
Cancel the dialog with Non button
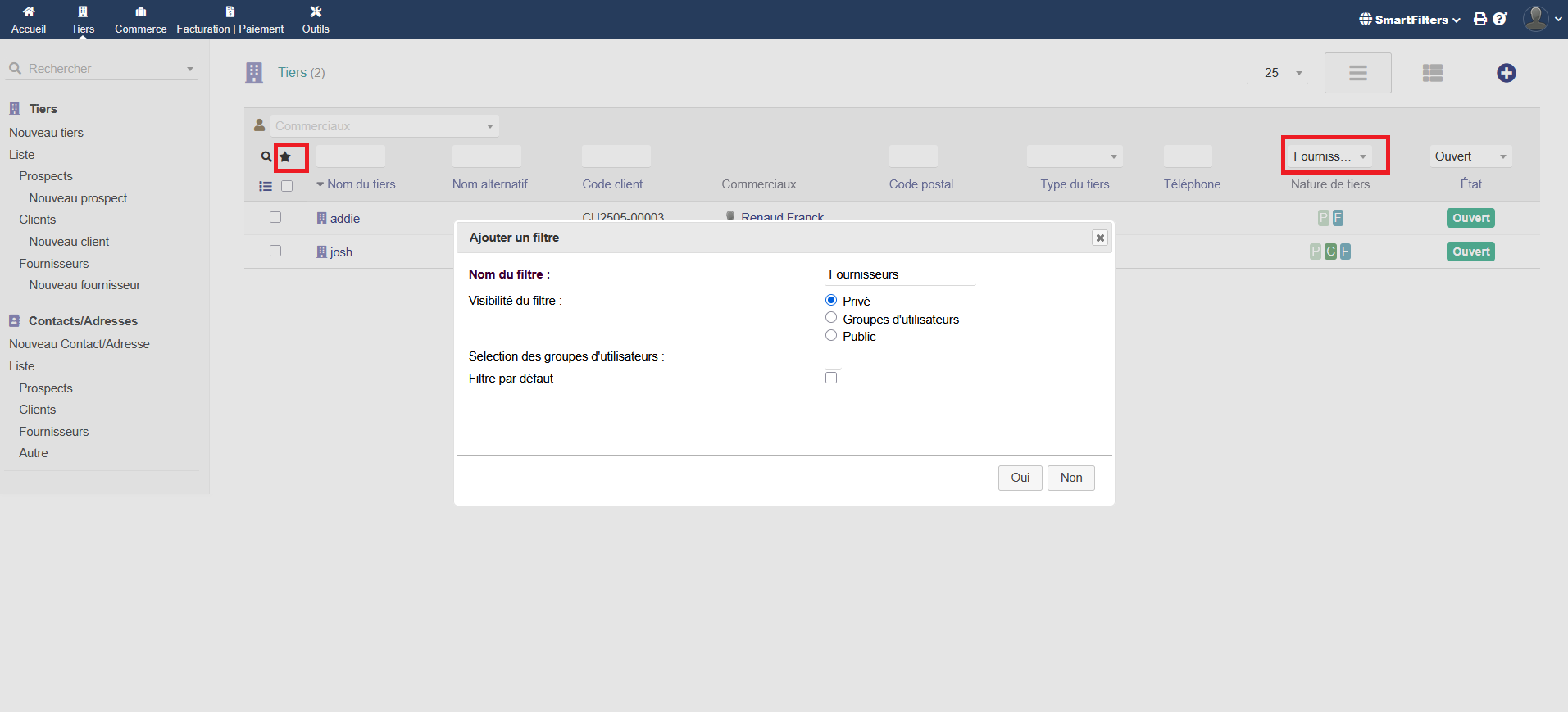pyautogui.click(x=1070, y=478)
